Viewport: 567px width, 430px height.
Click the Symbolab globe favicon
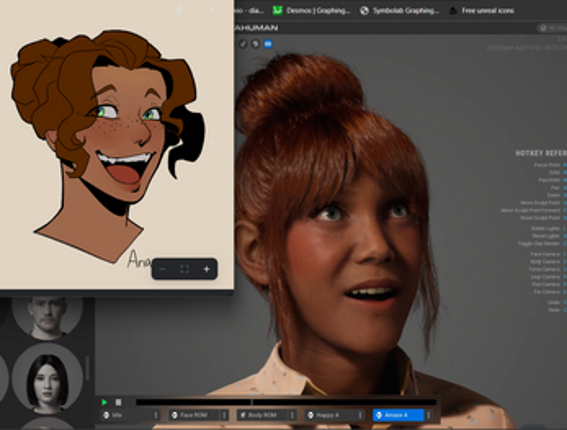364,10
